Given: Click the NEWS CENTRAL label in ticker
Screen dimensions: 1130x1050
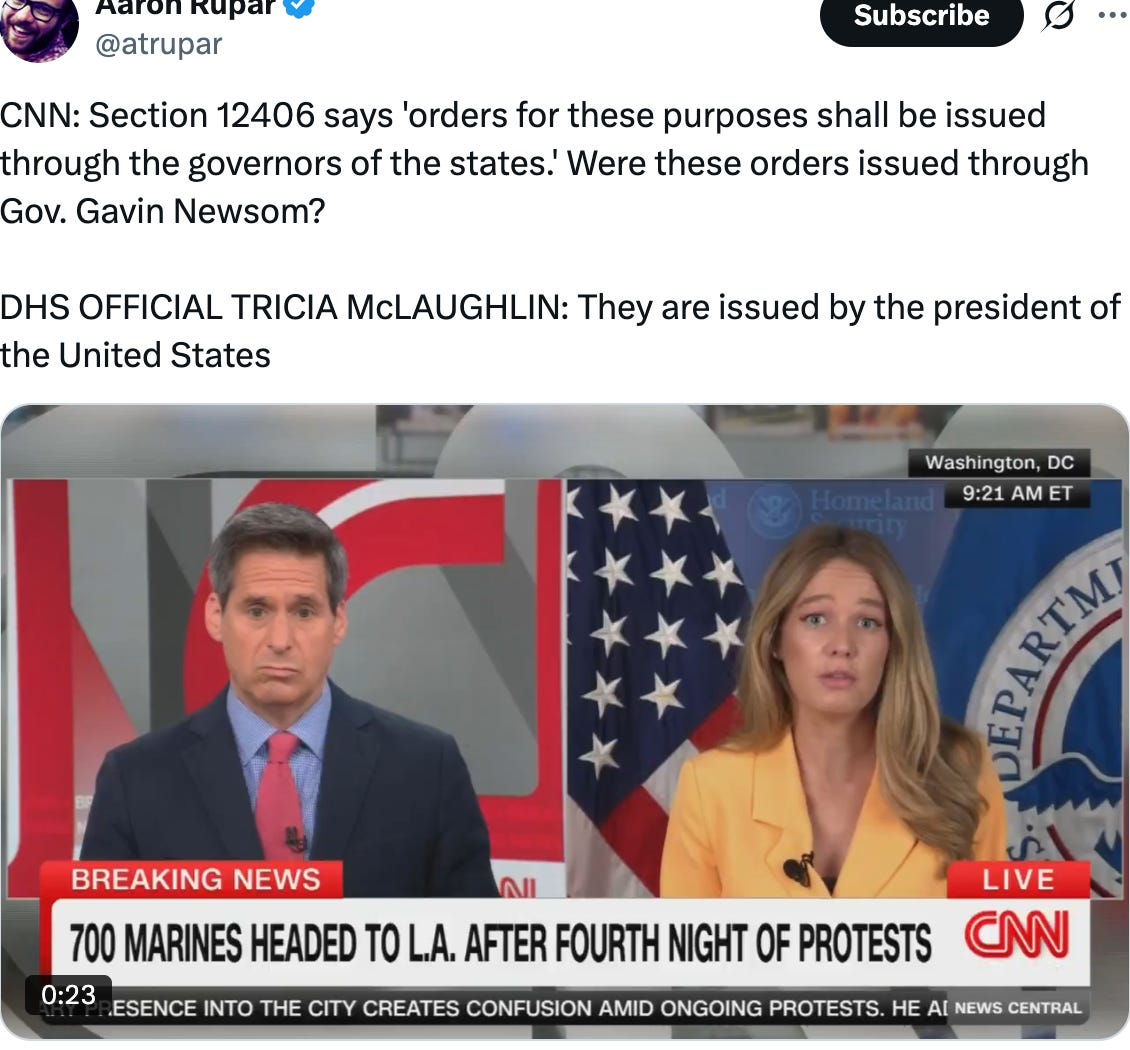Looking at the screenshot, I should coord(1018,1007).
